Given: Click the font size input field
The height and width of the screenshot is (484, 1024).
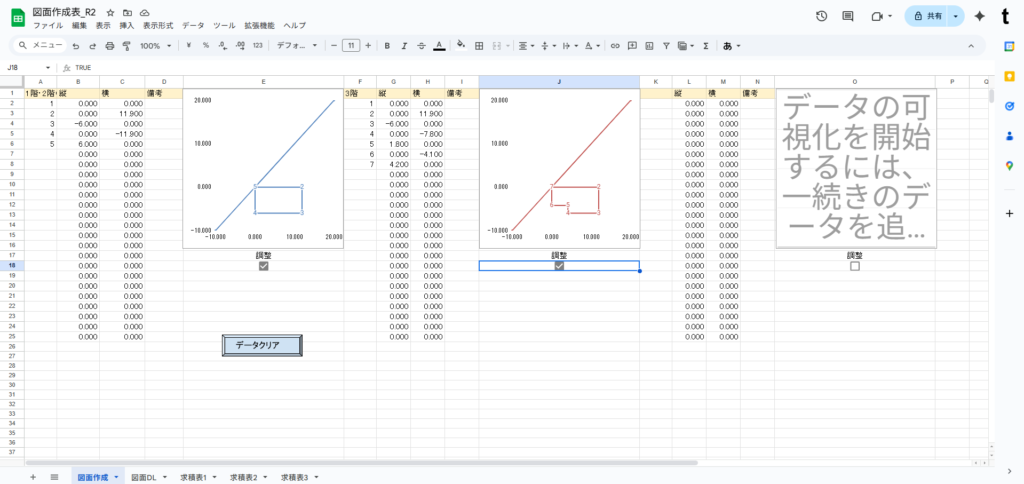Looking at the screenshot, I should click(x=351, y=46).
